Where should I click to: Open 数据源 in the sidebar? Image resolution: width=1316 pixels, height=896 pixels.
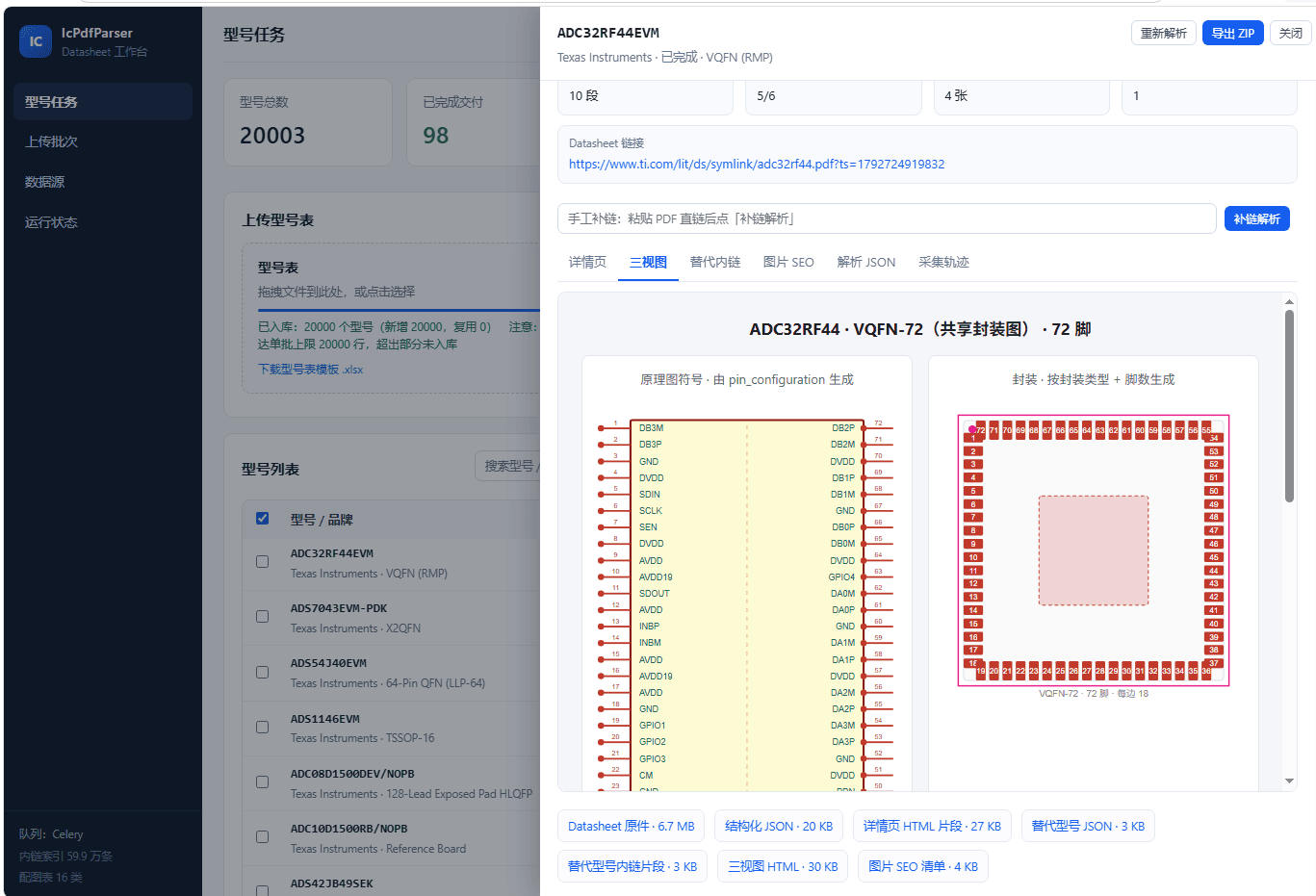[103, 182]
